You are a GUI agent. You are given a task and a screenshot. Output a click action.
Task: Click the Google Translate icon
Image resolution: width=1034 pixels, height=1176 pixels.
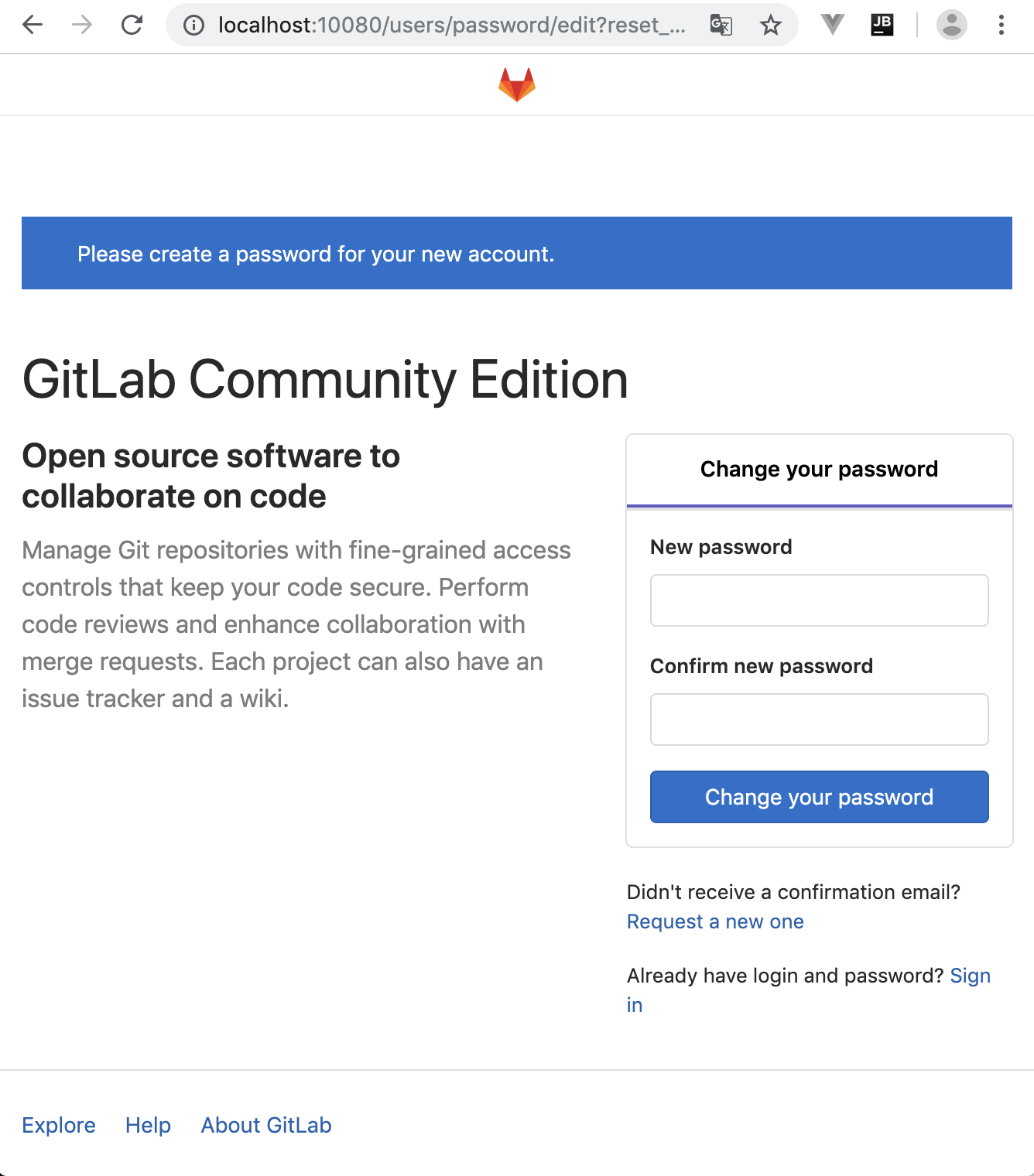[721, 26]
